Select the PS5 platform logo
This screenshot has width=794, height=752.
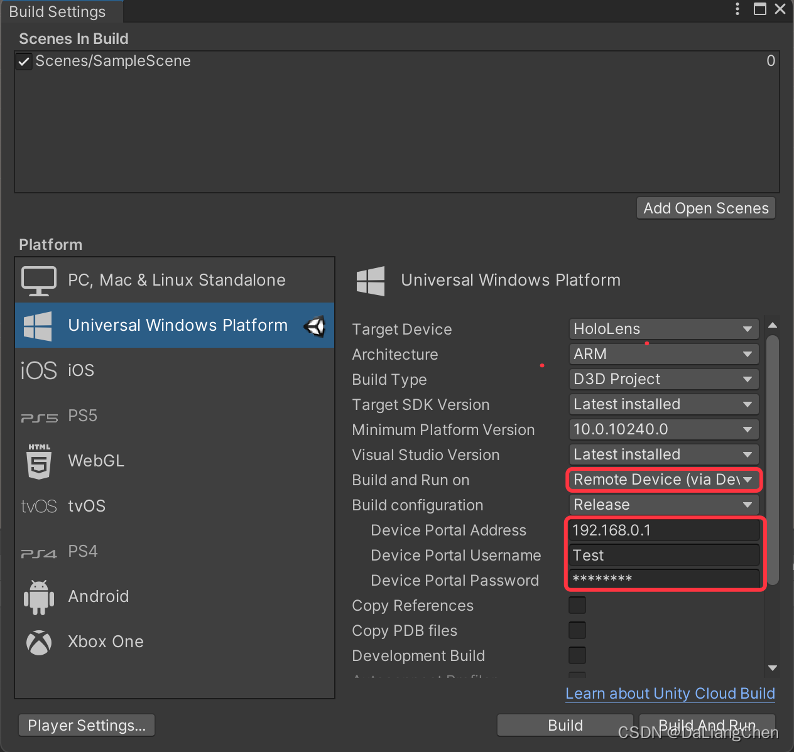coord(39,417)
